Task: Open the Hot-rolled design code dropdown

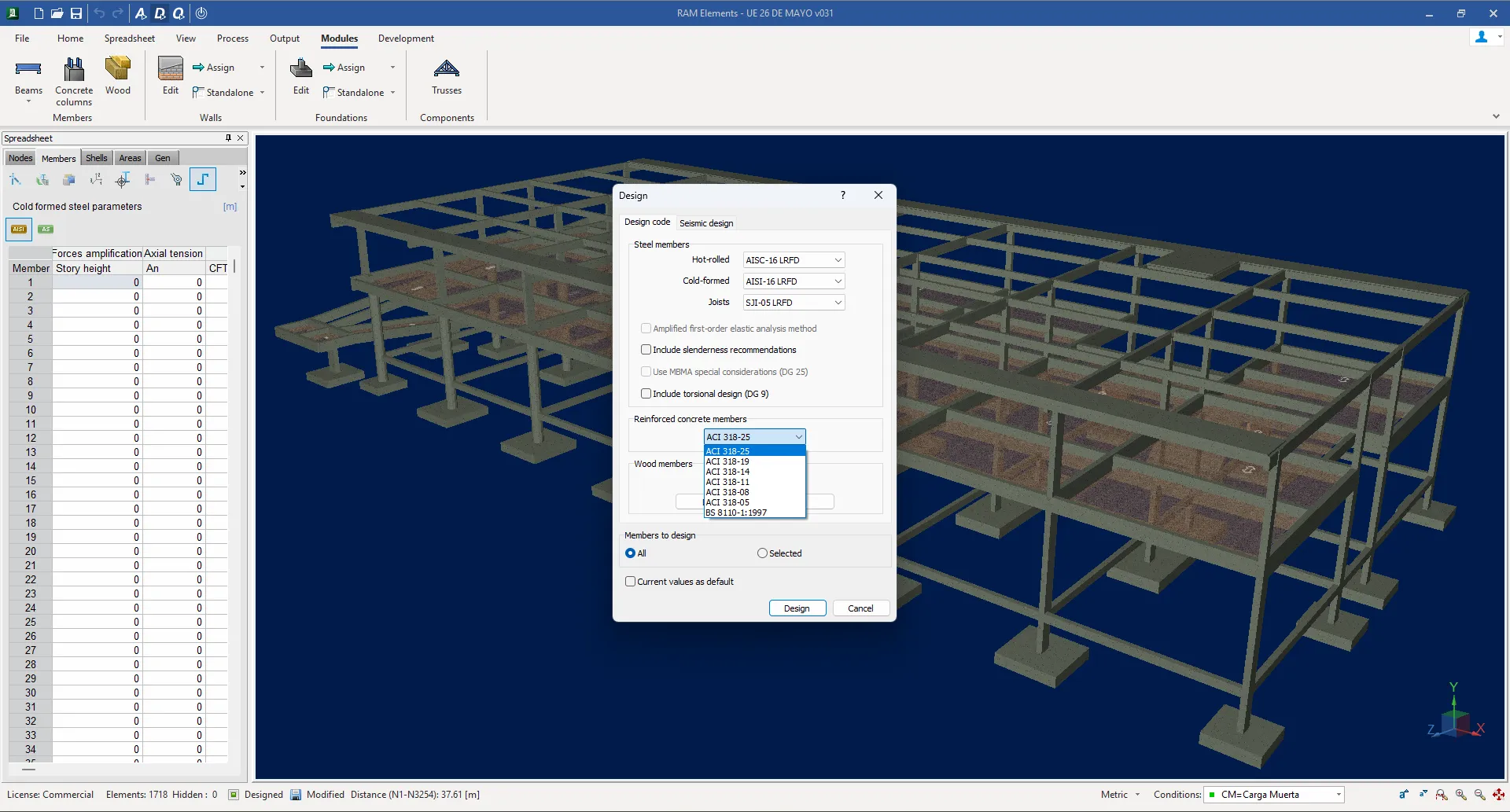Action: click(794, 260)
